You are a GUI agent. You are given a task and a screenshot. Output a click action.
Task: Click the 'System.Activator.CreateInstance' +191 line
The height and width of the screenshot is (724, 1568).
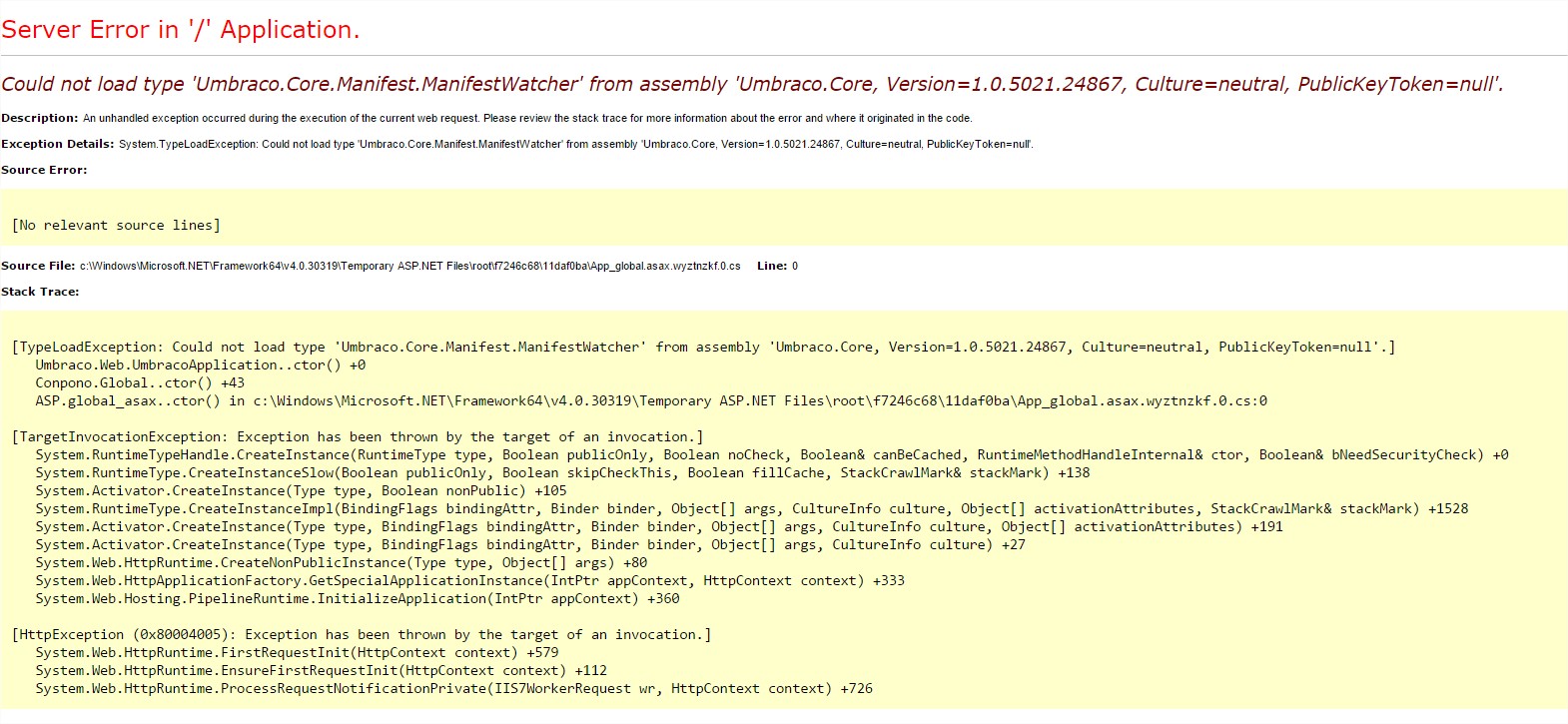pyautogui.click(x=659, y=527)
